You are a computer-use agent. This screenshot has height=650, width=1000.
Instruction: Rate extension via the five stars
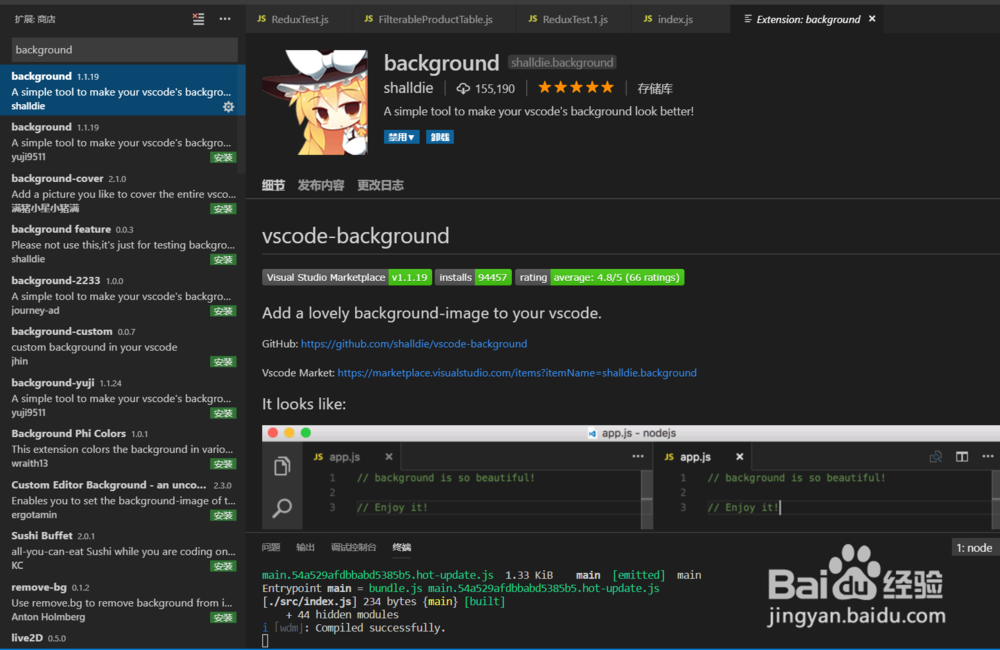(576, 87)
